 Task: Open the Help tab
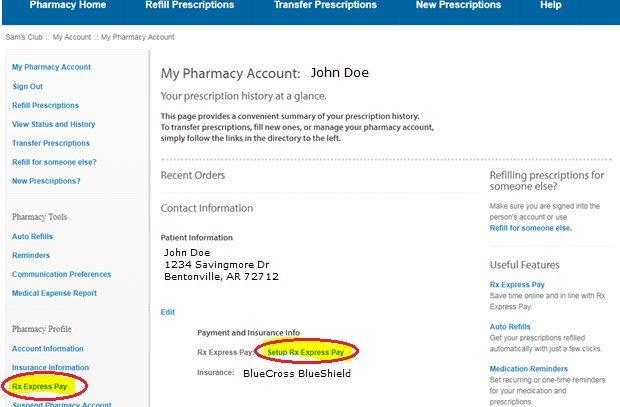pyautogui.click(x=551, y=5)
